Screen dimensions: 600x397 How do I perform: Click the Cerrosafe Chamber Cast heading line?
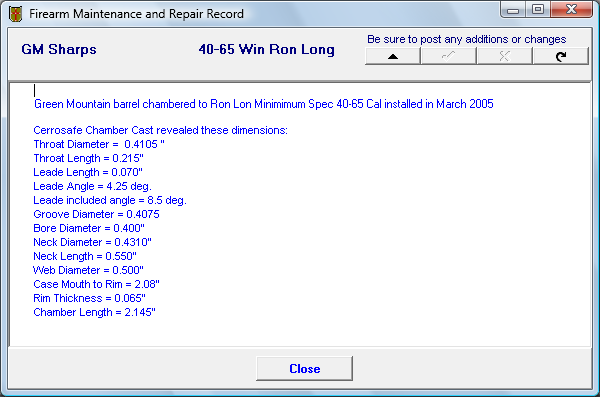point(160,130)
